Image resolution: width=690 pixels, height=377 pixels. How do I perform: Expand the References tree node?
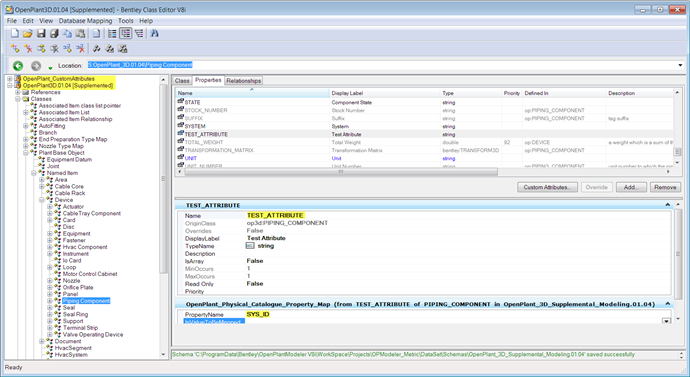18,92
